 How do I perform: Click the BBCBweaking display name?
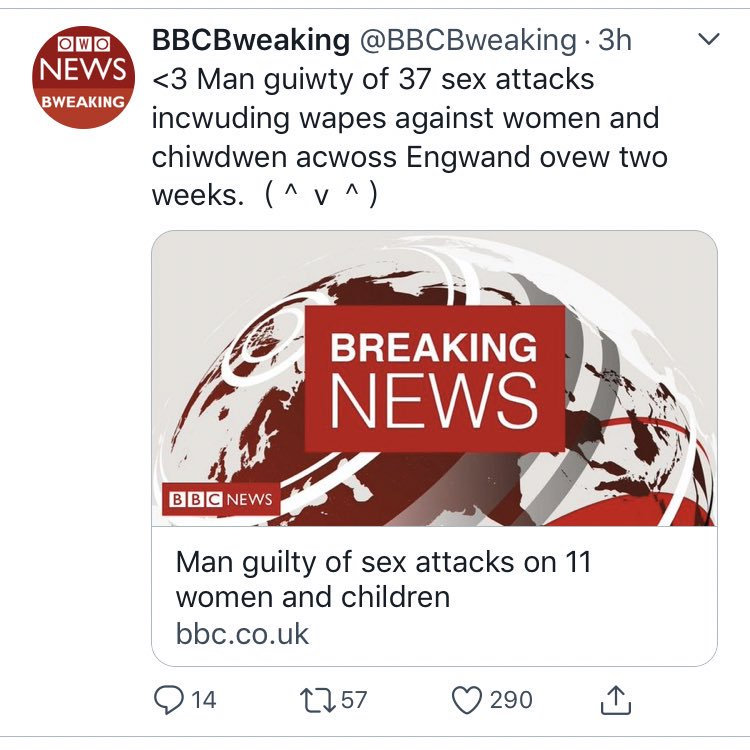(248, 40)
